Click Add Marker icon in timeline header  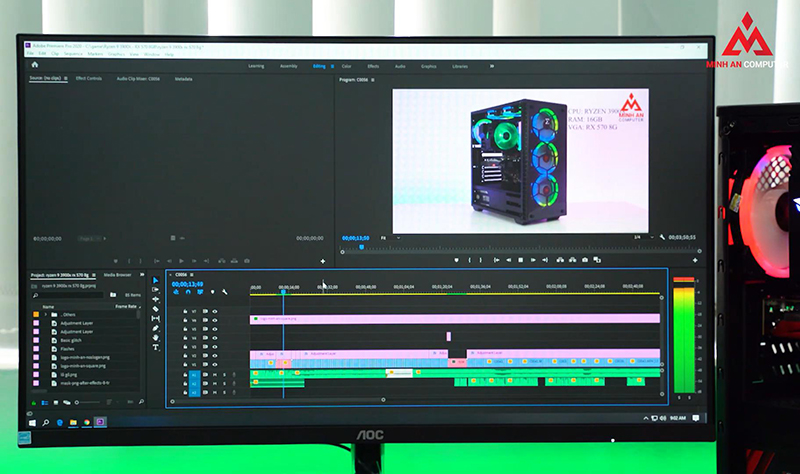coord(213,292)
